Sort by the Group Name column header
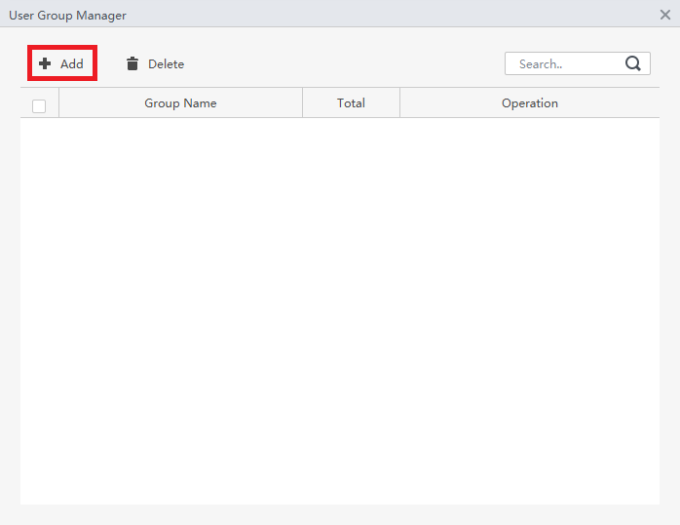680x525 pixels. [180, 103]
